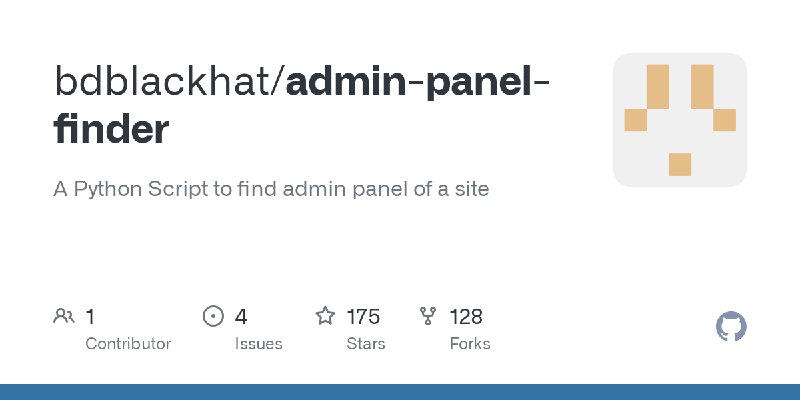The image size is (800, 400).
Task: Click the 175 stars count
Action: pyautogui.click(x=363, y=317)
